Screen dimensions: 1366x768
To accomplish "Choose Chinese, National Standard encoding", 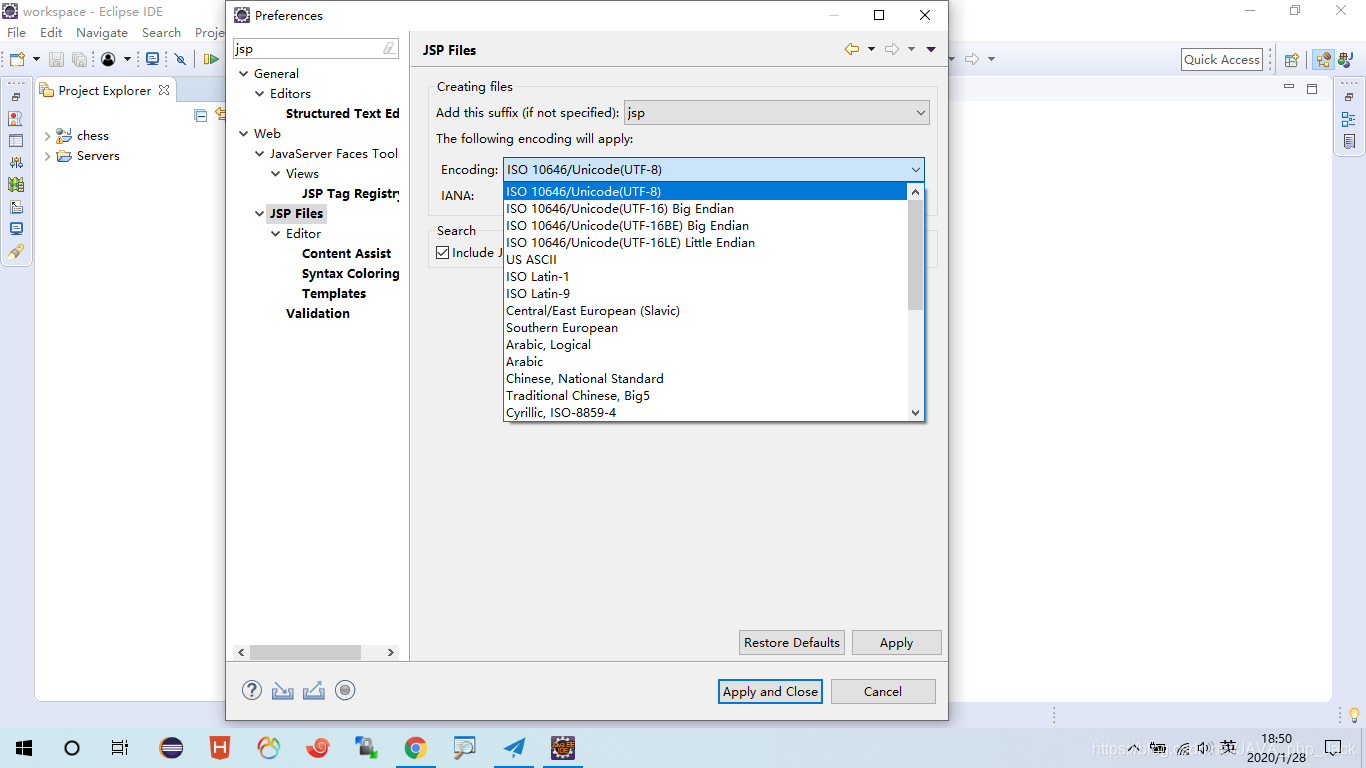I will coord(705,379).
